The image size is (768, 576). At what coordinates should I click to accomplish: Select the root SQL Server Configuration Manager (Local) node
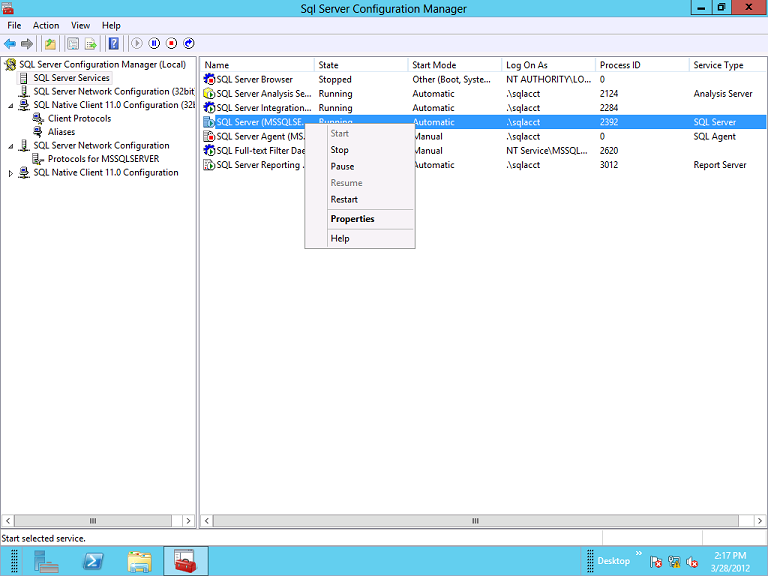pyautogui.click(x=102, y=65)
